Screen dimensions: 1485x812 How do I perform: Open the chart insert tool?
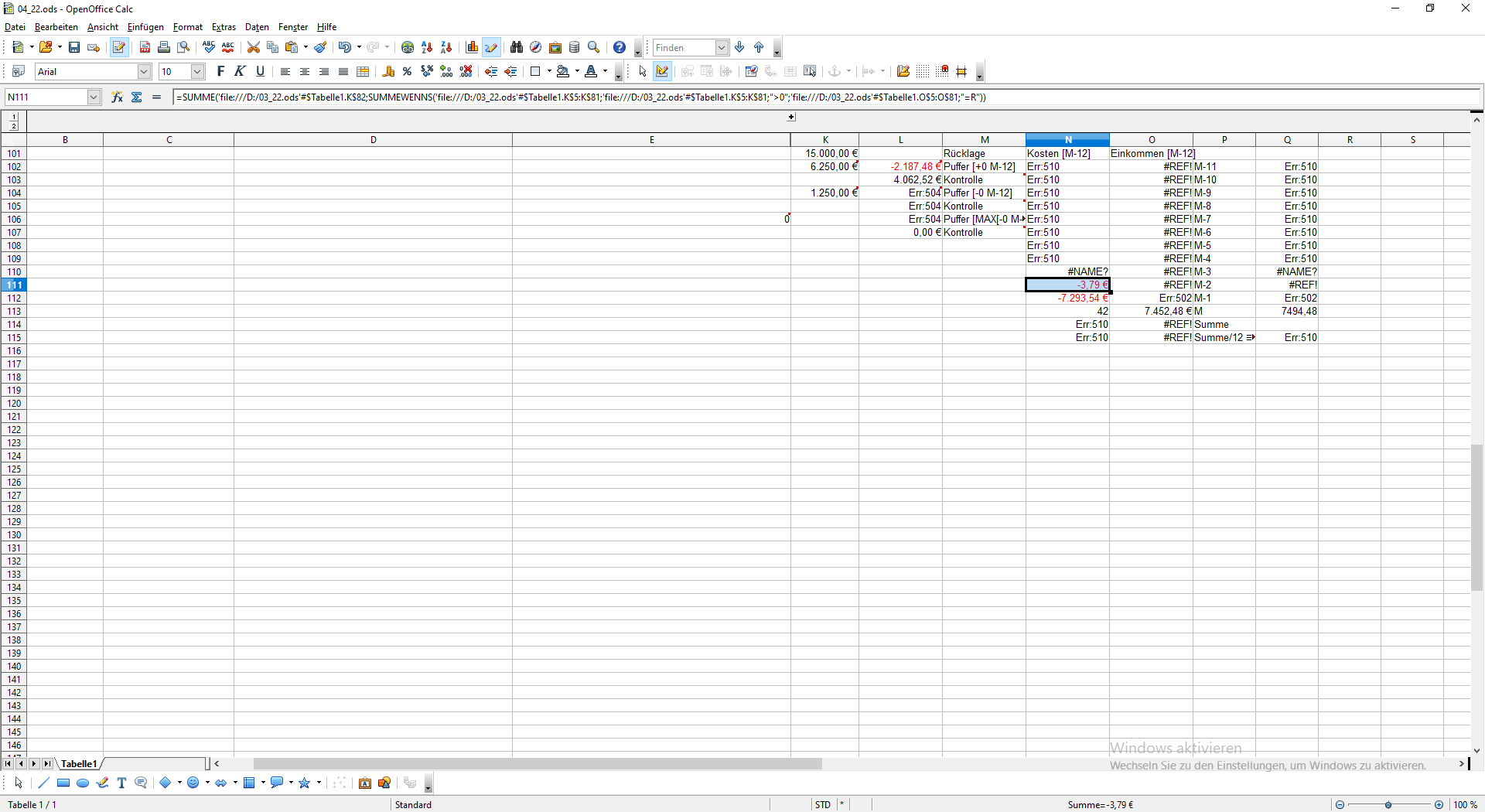click(472, 48)
